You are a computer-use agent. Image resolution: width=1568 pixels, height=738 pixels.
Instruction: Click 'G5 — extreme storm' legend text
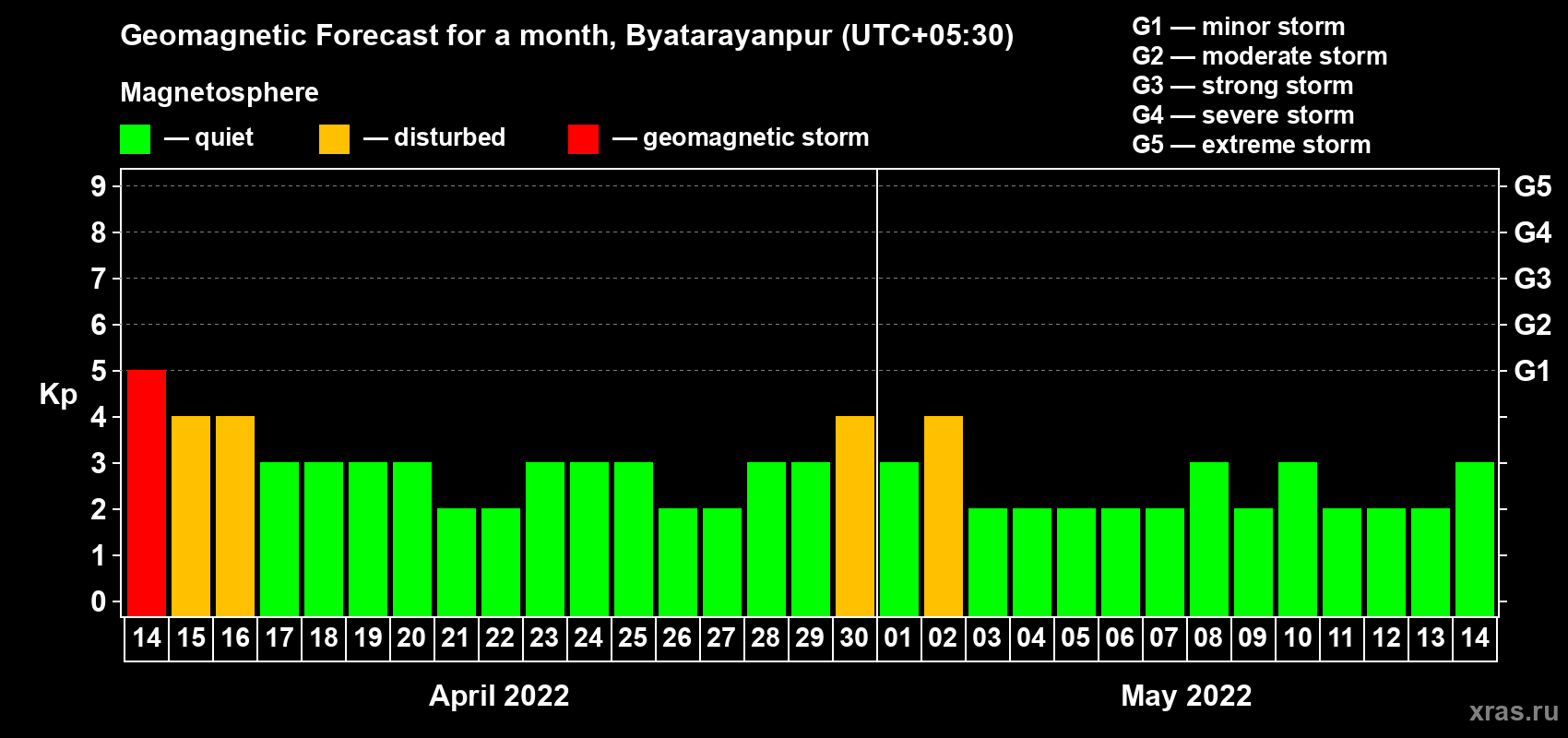click(x=1252, y=145)
